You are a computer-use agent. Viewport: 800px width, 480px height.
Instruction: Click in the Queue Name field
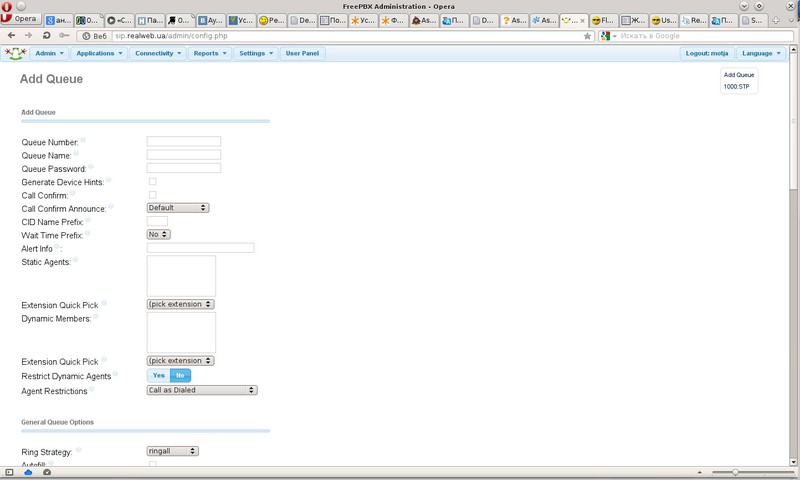(184, 155)
